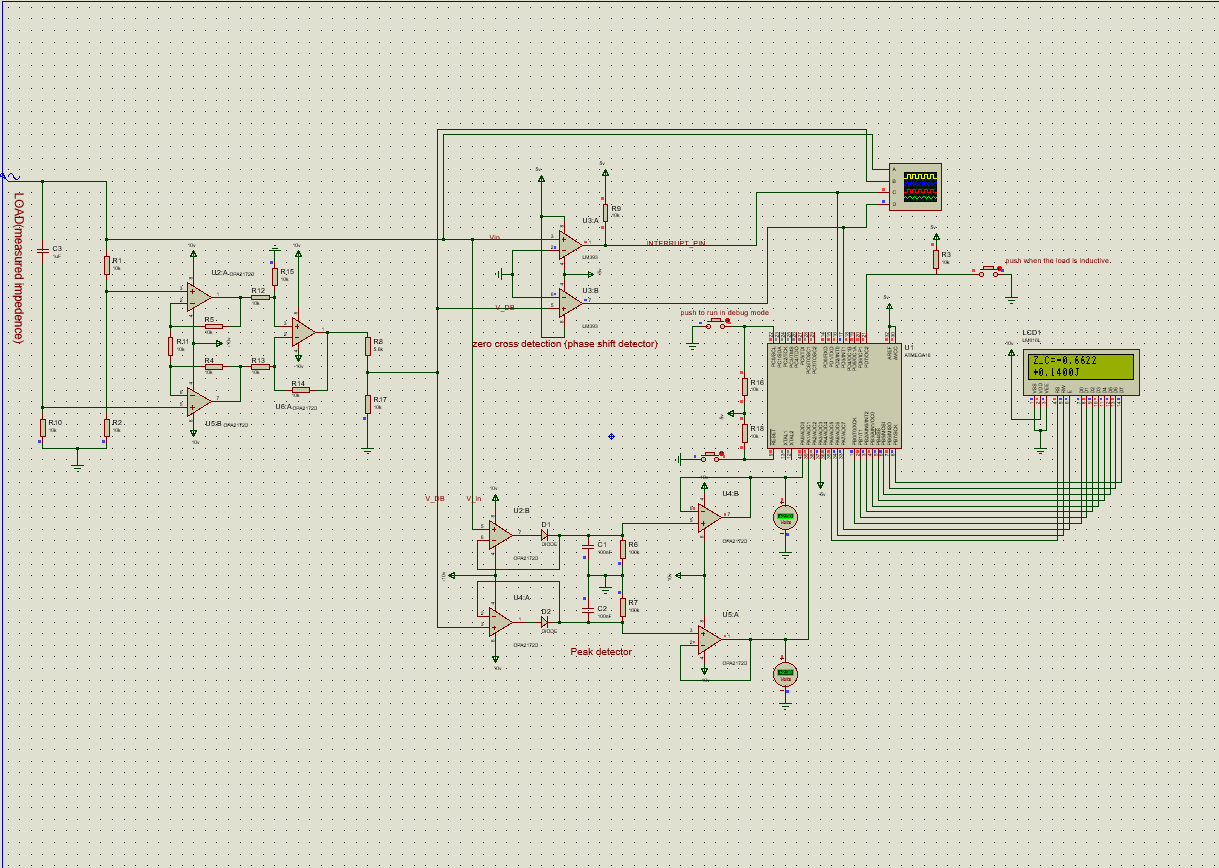Select buffer op-amp U4:B
The width and height of the screenshot is (1219, 868).
point(709,517)
